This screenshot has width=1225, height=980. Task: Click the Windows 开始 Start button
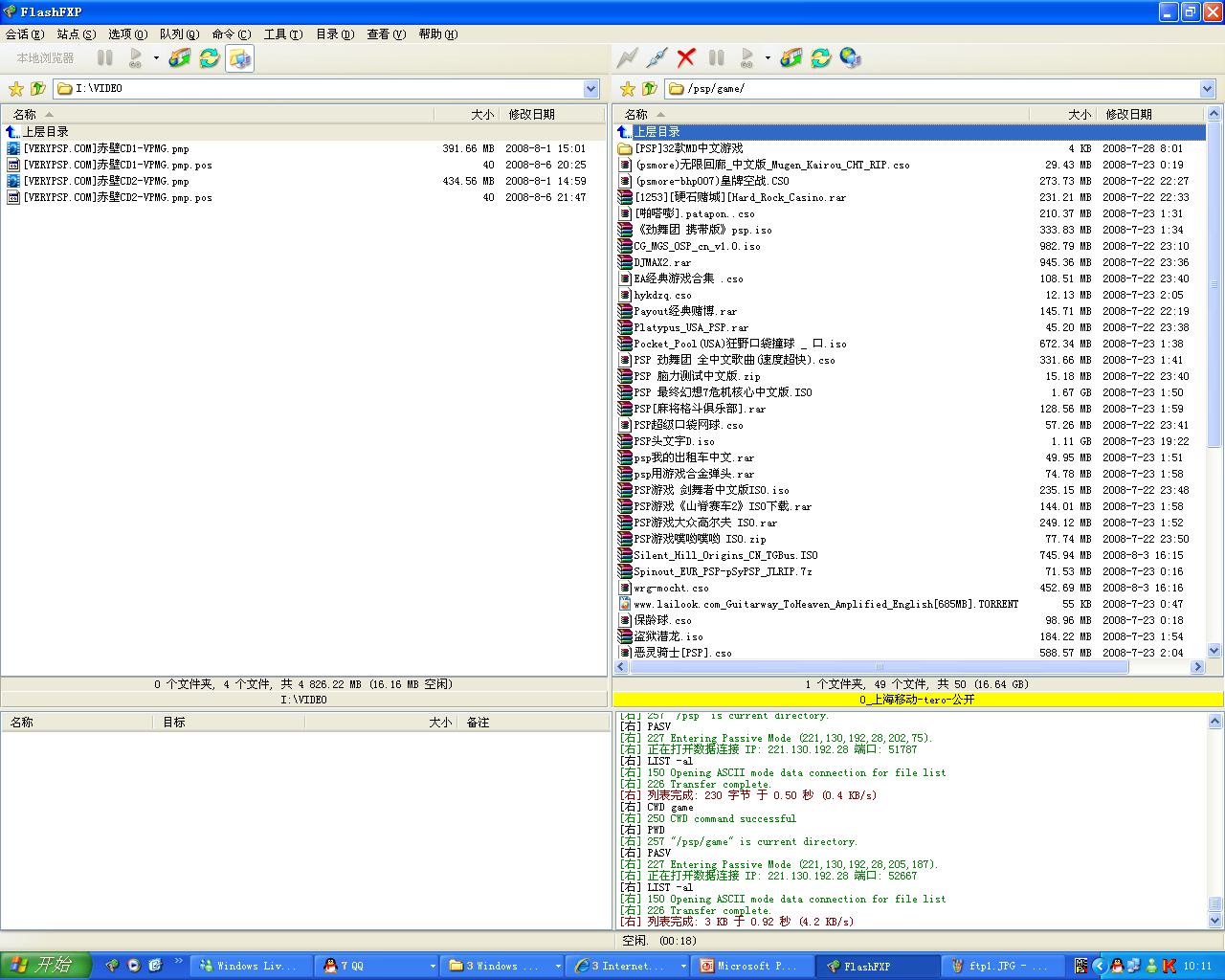point(45,966)
